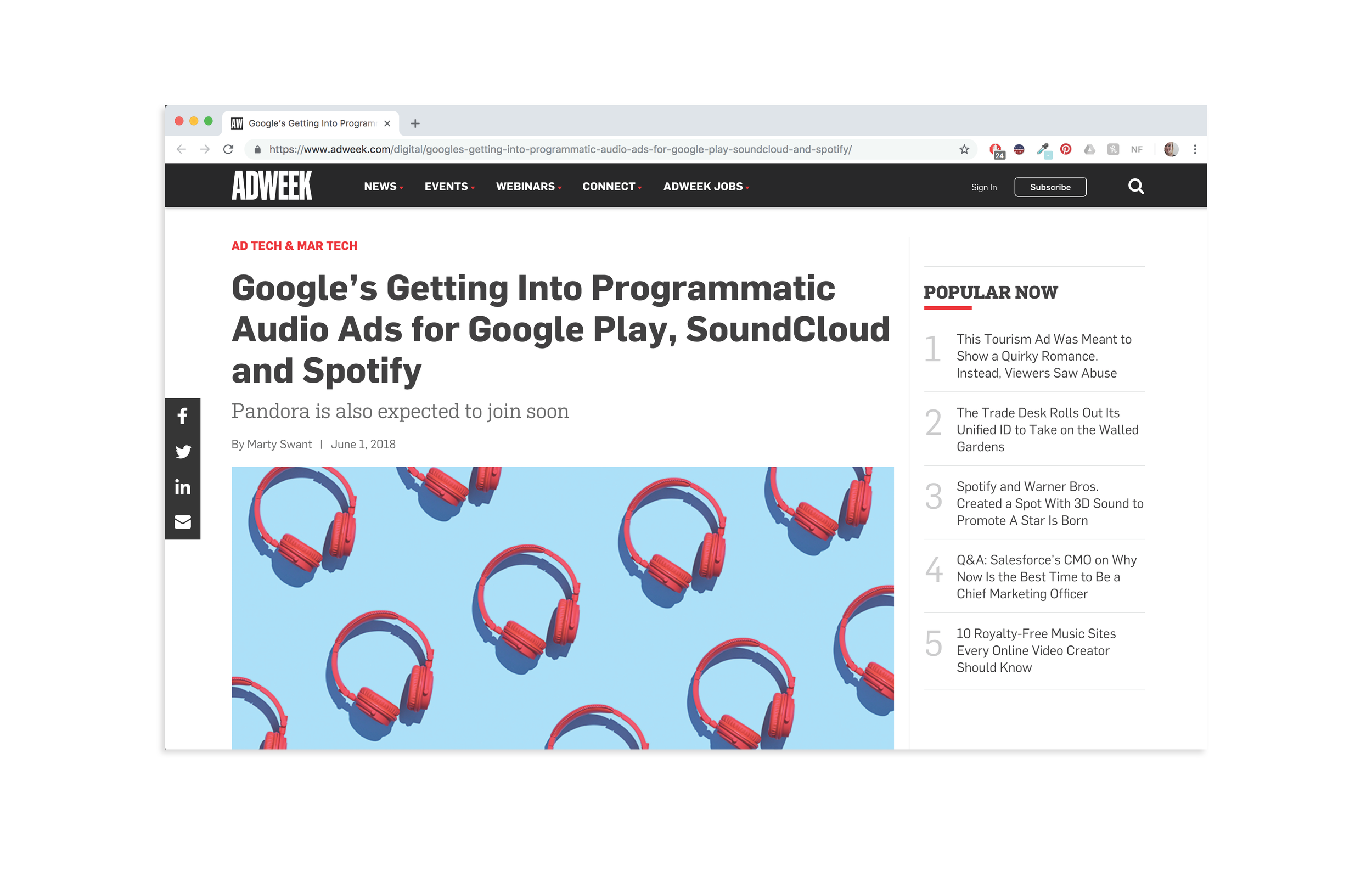The image size is (1372, 888).
Task: Bookmark this page with the star
Action: click(964, 149)
